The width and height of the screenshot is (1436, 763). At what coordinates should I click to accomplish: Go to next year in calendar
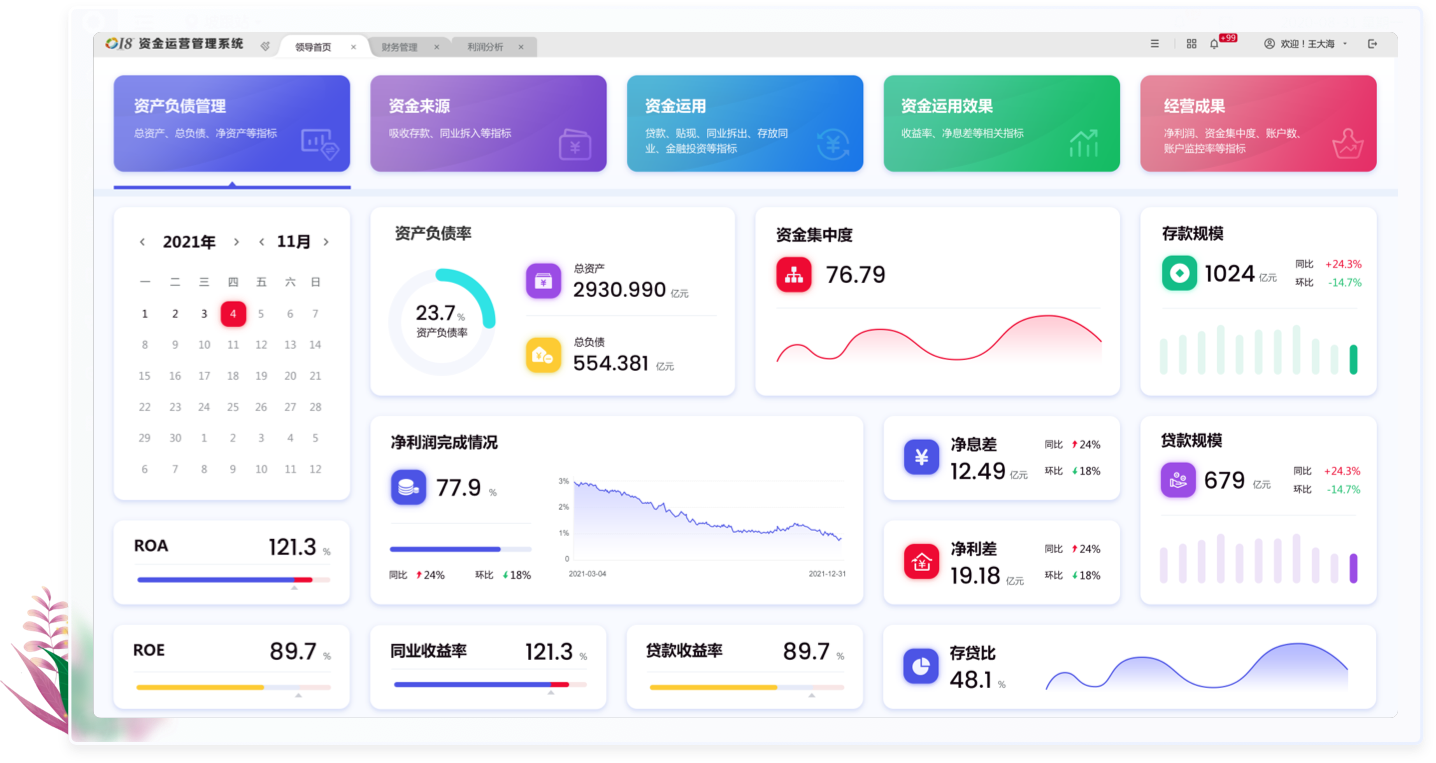click(236, 242)
